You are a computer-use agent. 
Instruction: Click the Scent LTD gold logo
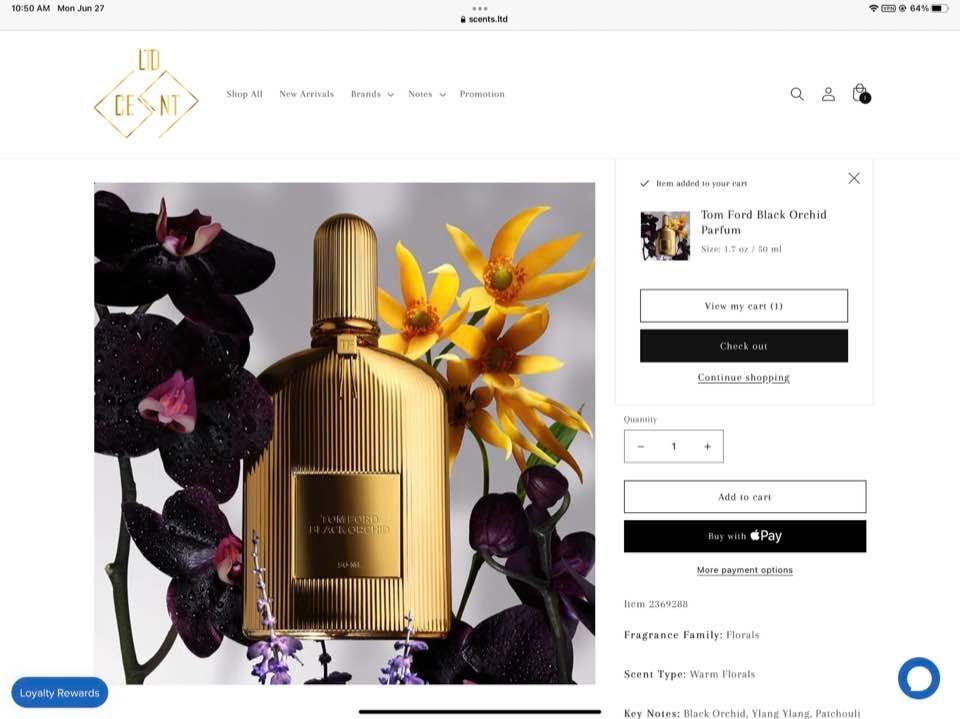pyautogui.click(x=146, y=94)
